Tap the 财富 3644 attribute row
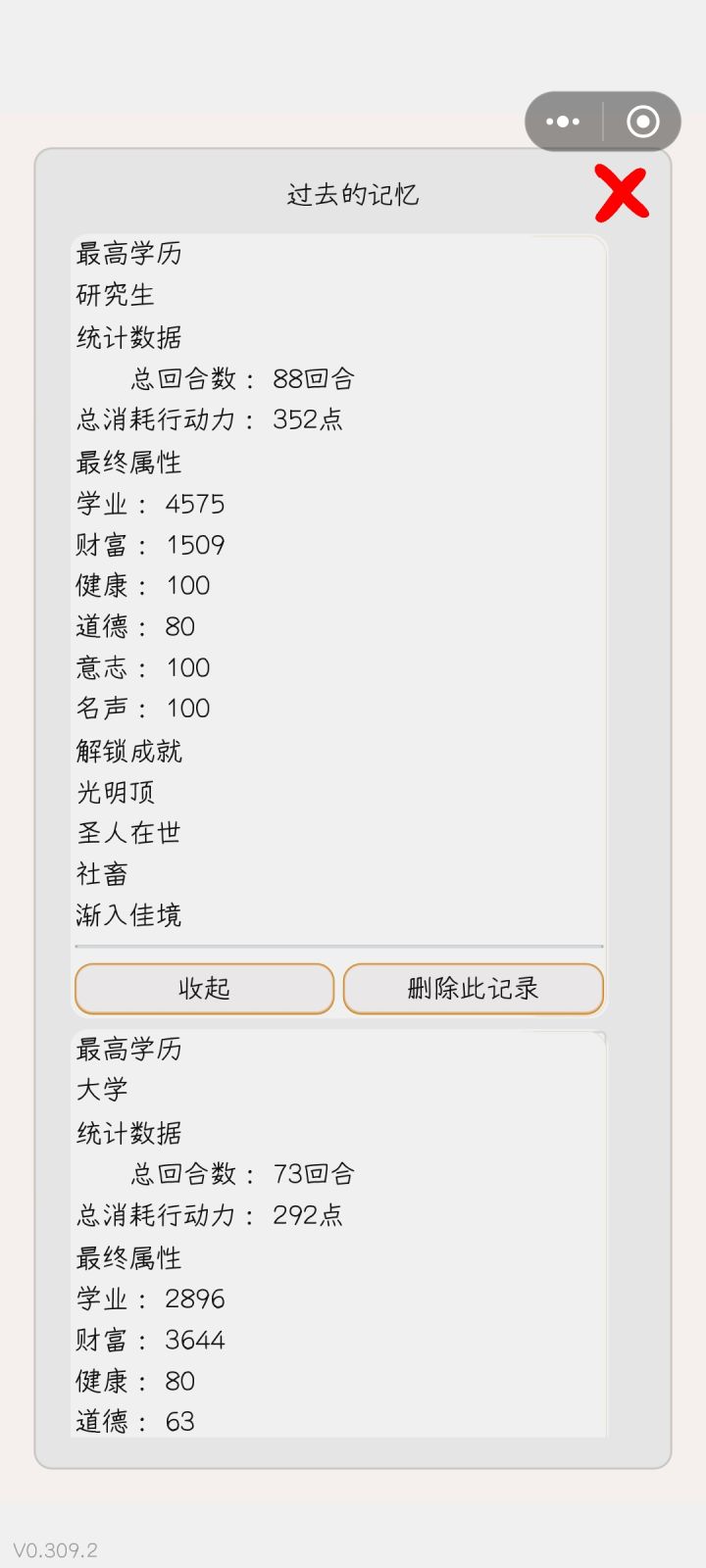Image resolution: width=706 pixels, height=1568 pixels. point(151,1340)
